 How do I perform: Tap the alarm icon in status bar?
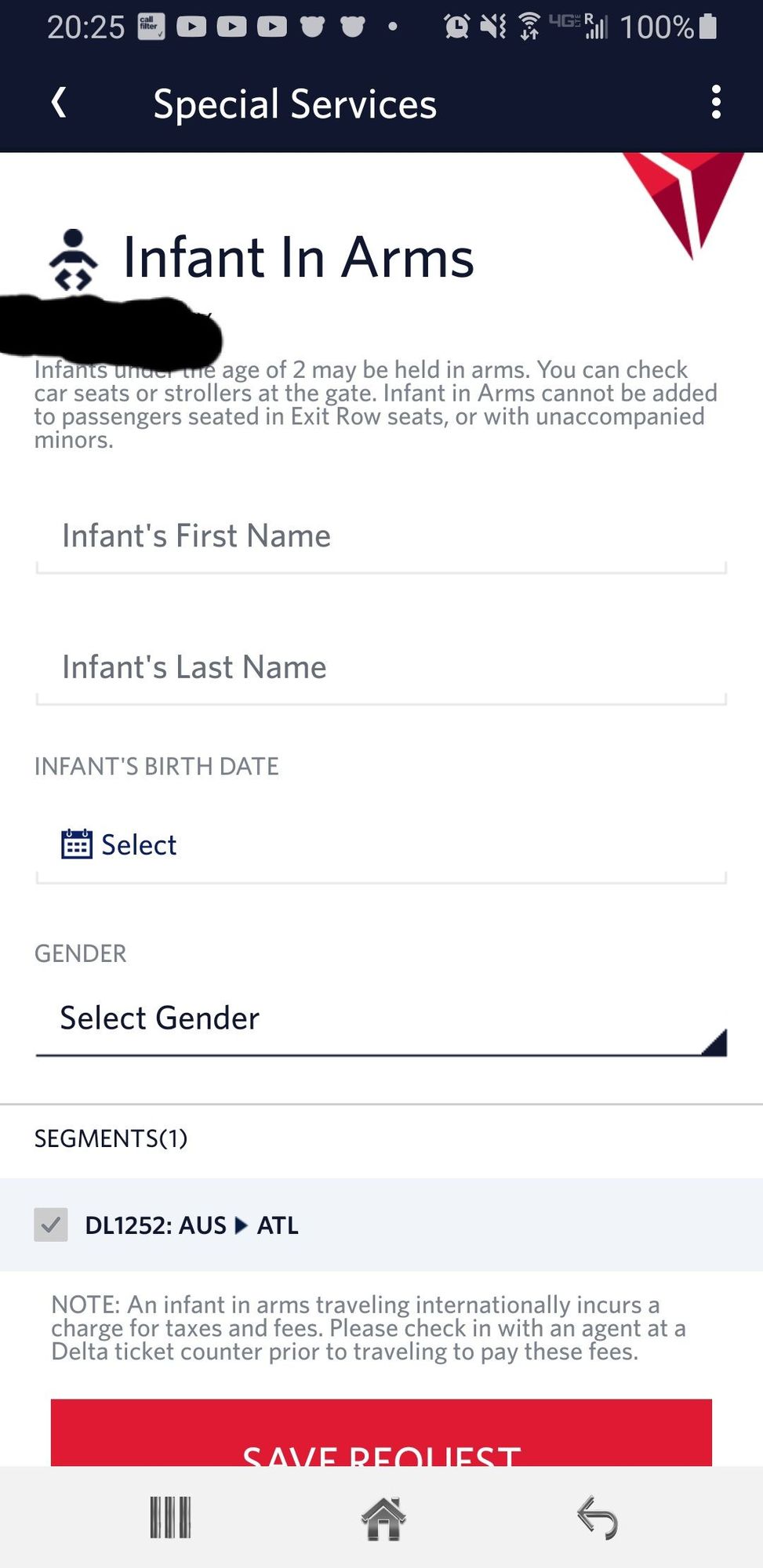[x=456, y=27]
